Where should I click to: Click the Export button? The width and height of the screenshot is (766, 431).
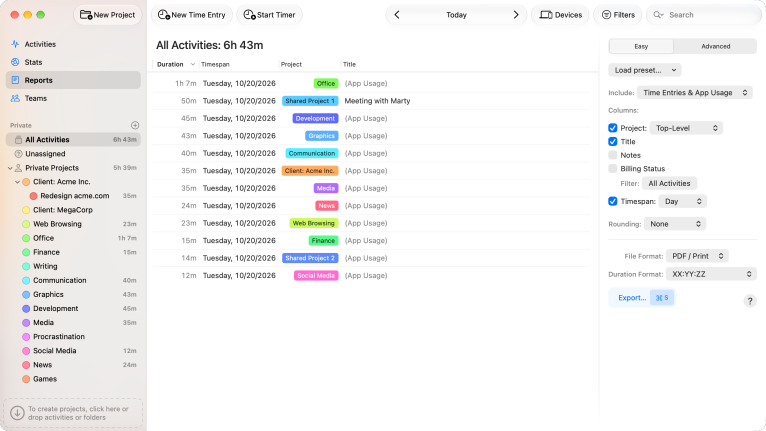[641, 298]
